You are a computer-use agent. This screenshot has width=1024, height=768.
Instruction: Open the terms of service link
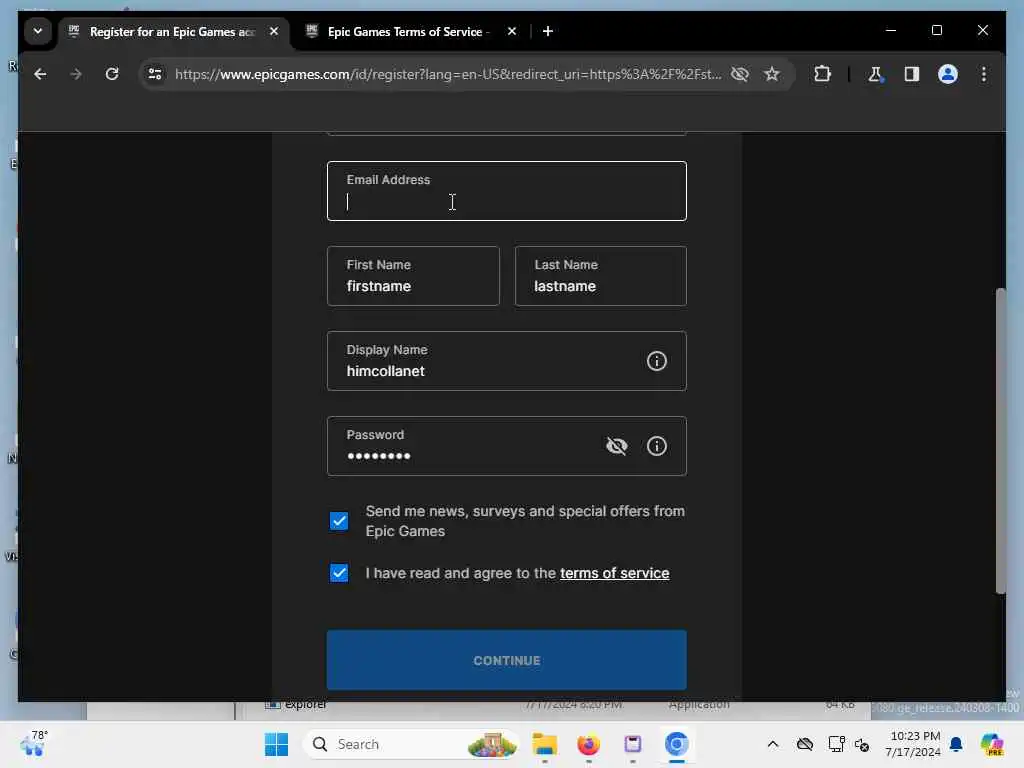click(x=615, y=573)
